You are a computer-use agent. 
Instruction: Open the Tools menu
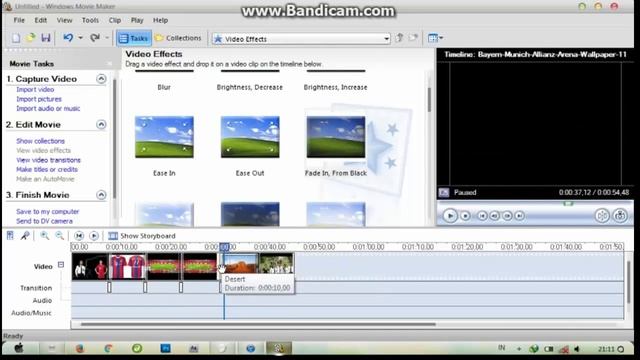(x=90, y=20)
